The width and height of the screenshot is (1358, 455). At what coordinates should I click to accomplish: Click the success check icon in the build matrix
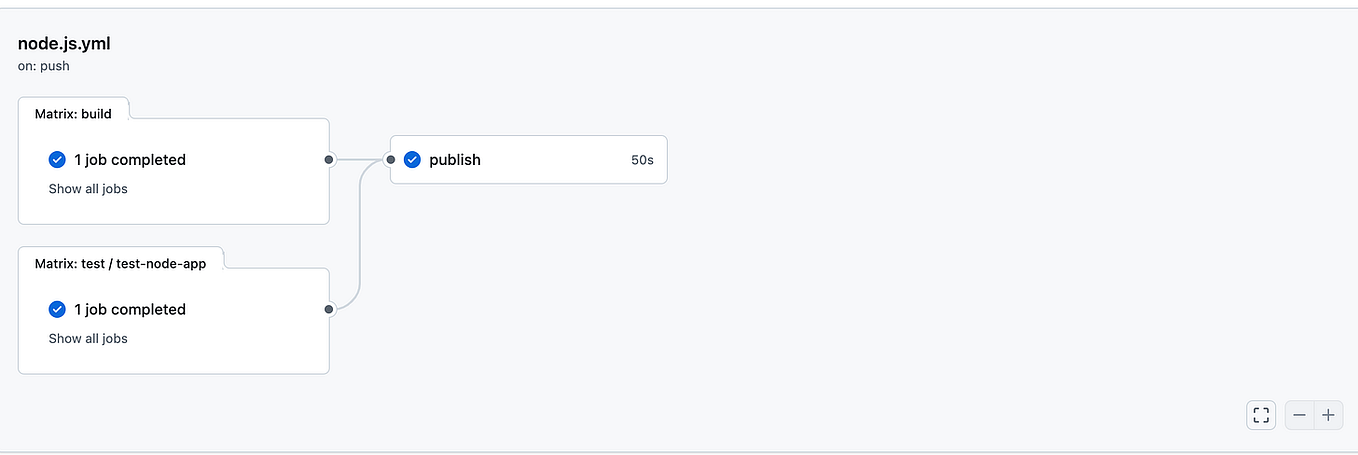click(x=57, y=160)
